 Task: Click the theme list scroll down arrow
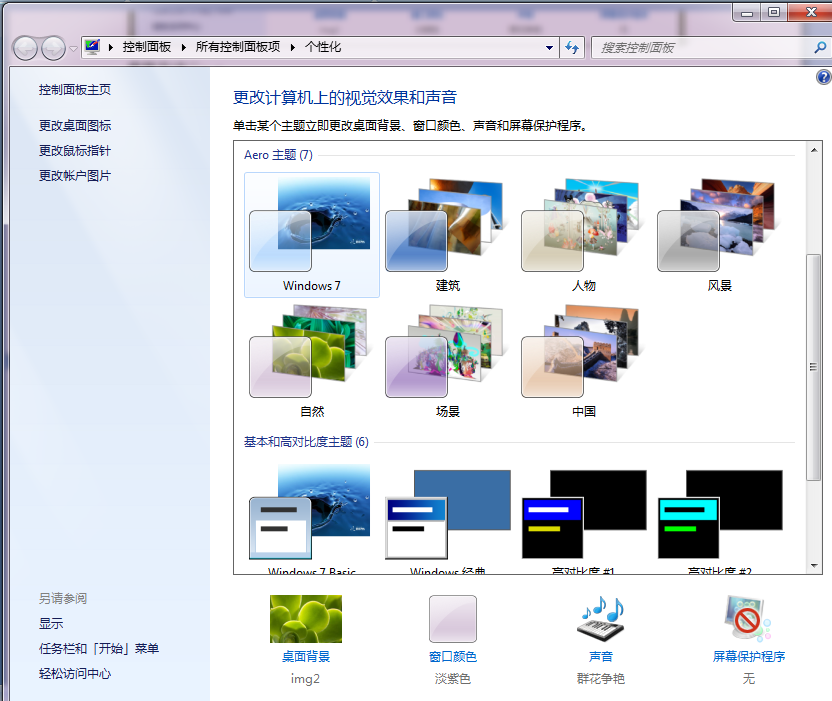[814, 566]
